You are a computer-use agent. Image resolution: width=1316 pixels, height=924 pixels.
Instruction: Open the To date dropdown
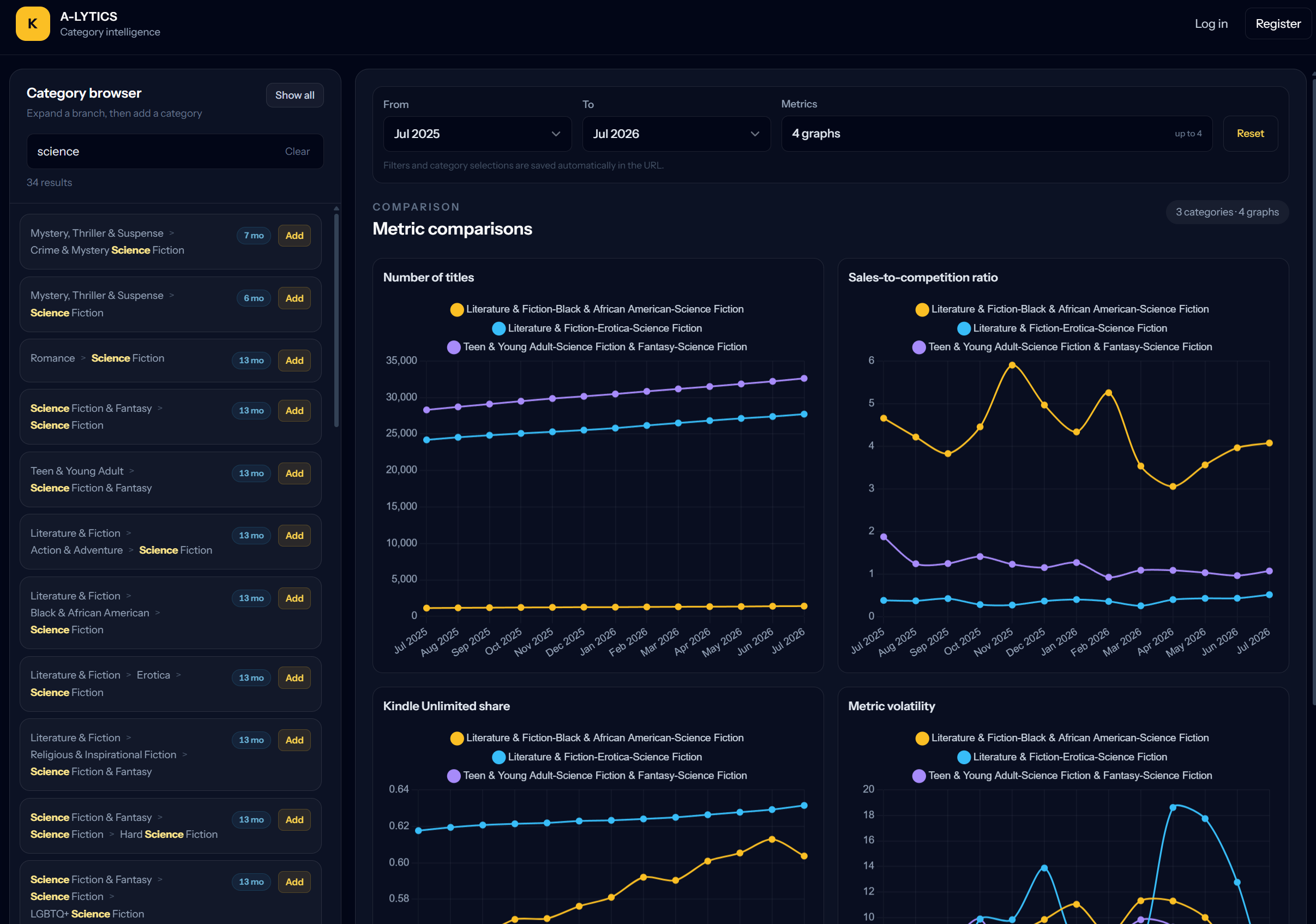676,134
